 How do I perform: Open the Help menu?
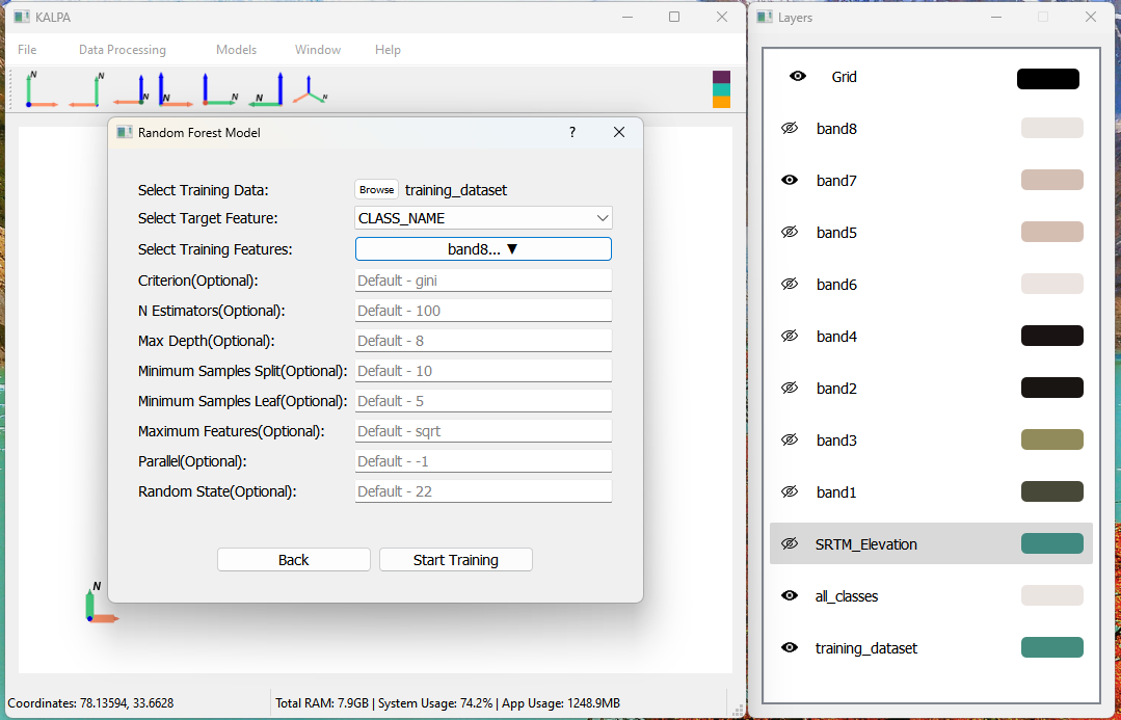point(388,49)
